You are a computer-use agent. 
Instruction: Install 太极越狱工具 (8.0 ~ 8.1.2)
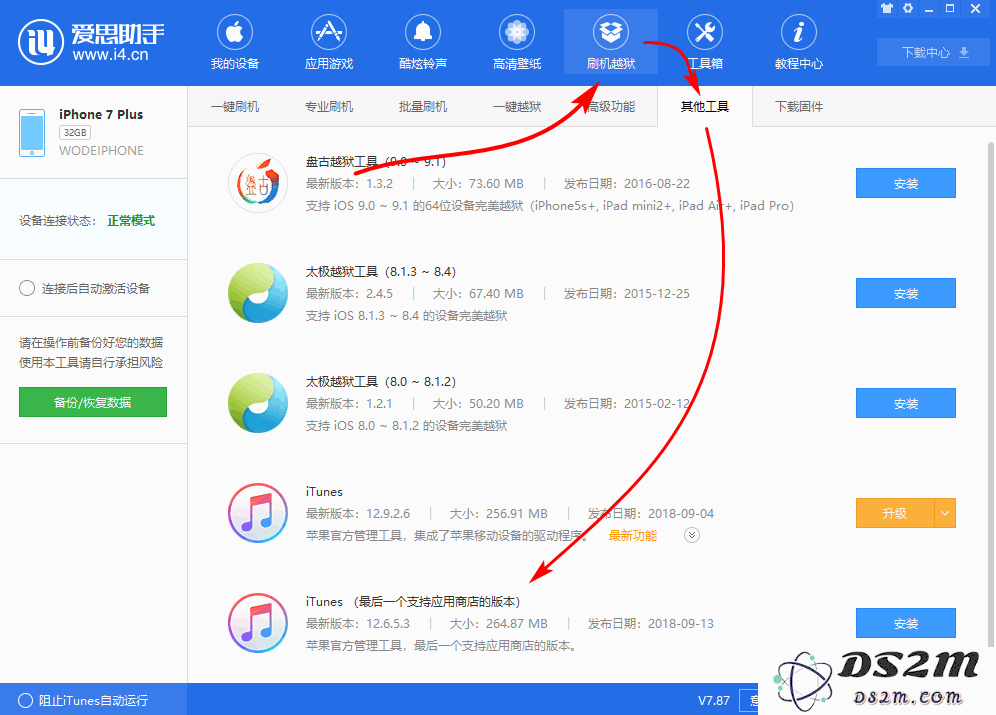pyautogui.click(x=906, y=403)
